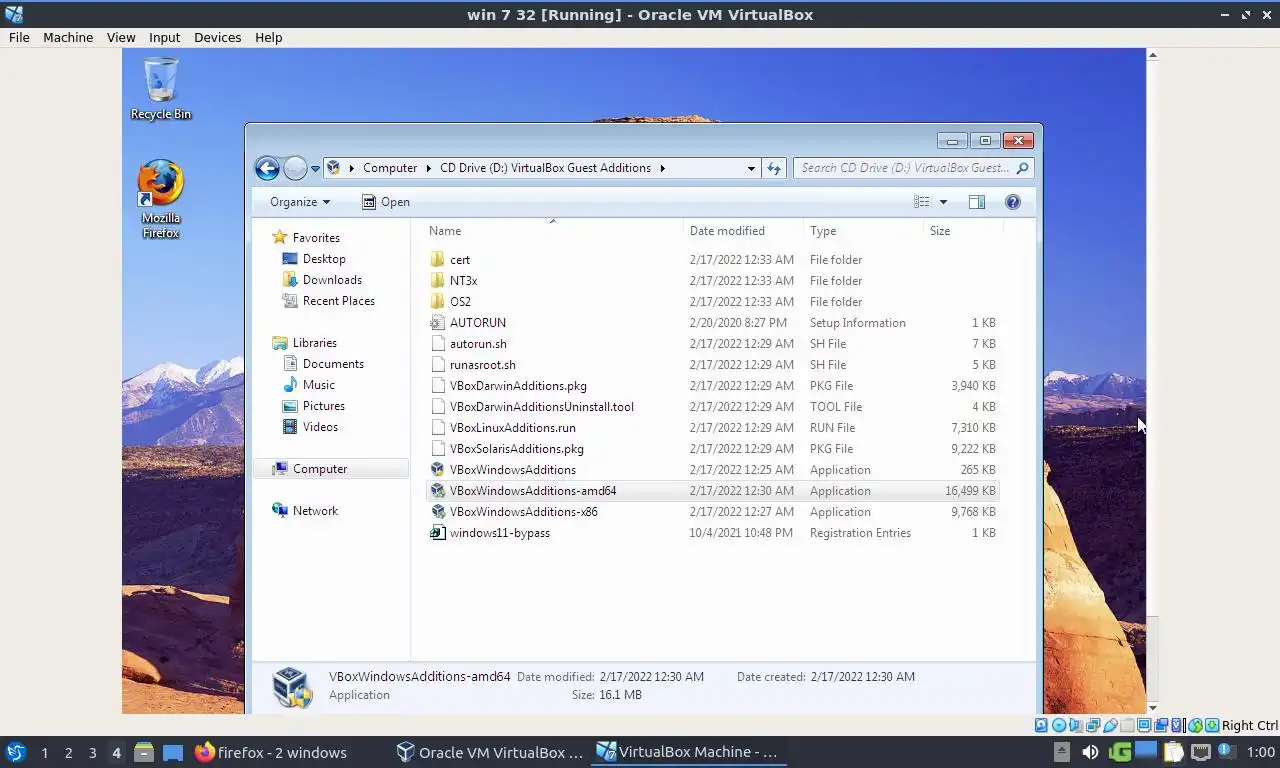Image resolution: width=1280 pixels, height=768 pixels.
Task: Click the VirtualBox shared folders status icon
Action: pyautogui.click(x=1127, y=725)
